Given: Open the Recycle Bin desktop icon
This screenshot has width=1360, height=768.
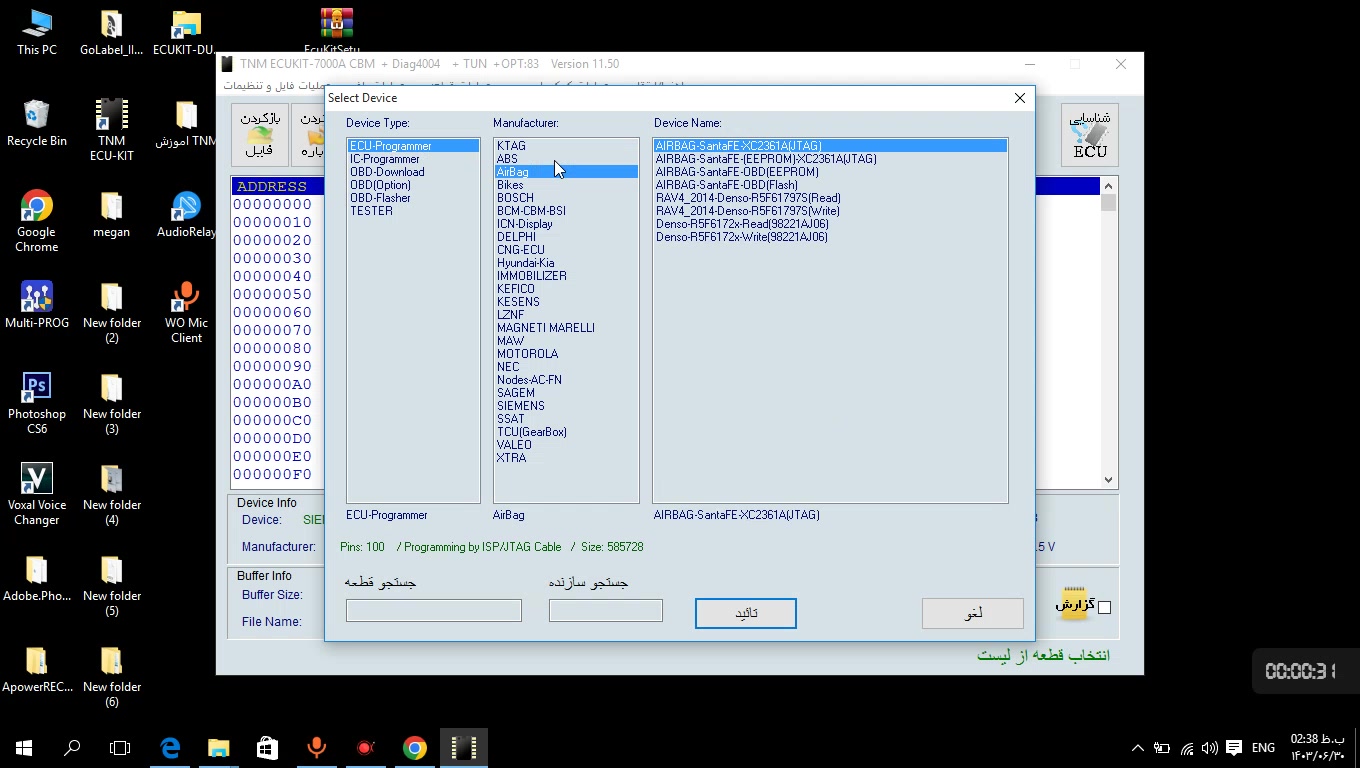Looking at the screenshot, I should click(37, 123).
